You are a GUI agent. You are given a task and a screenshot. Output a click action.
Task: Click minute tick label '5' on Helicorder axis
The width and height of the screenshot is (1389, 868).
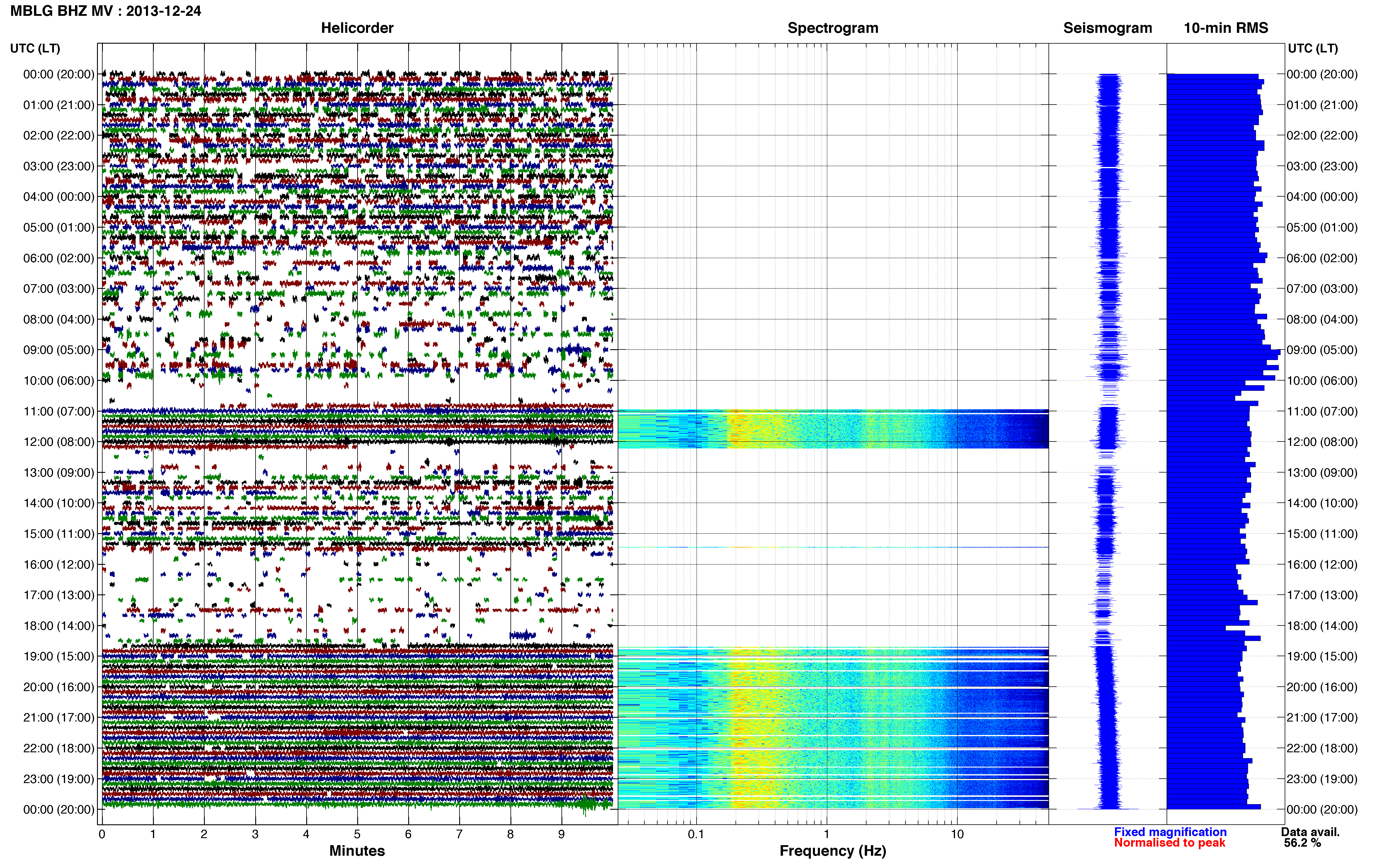(x=357, y=834)
